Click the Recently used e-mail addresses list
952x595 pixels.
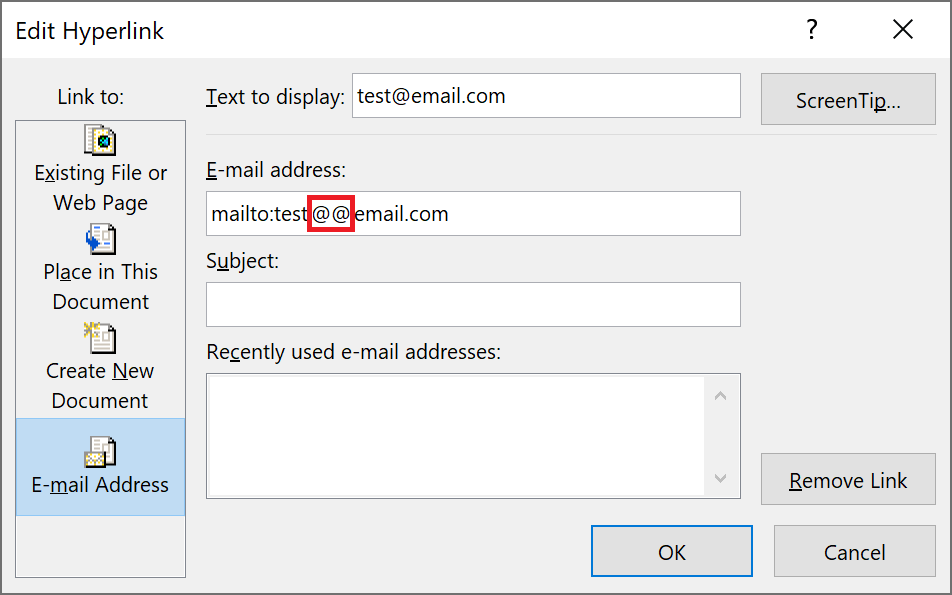tap(474, 436)
